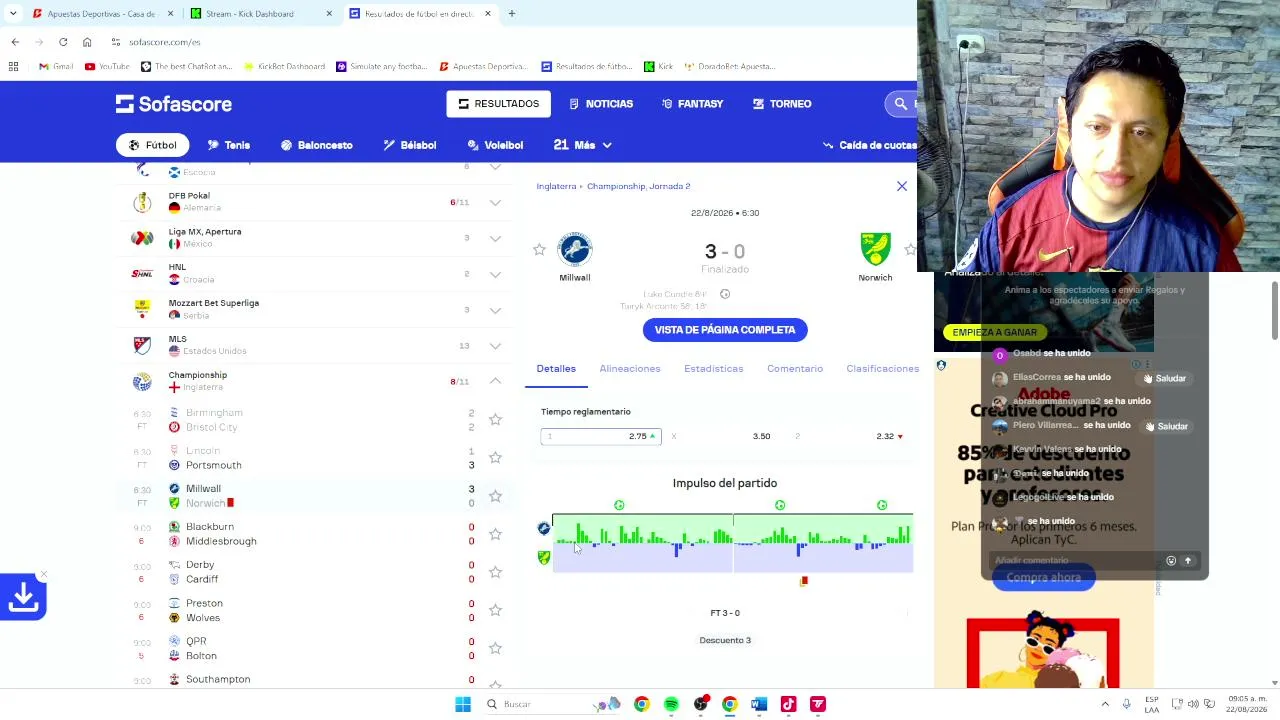
Task: Select the Tenis sport
Action: pyautogui.click(x=228, y=145)
